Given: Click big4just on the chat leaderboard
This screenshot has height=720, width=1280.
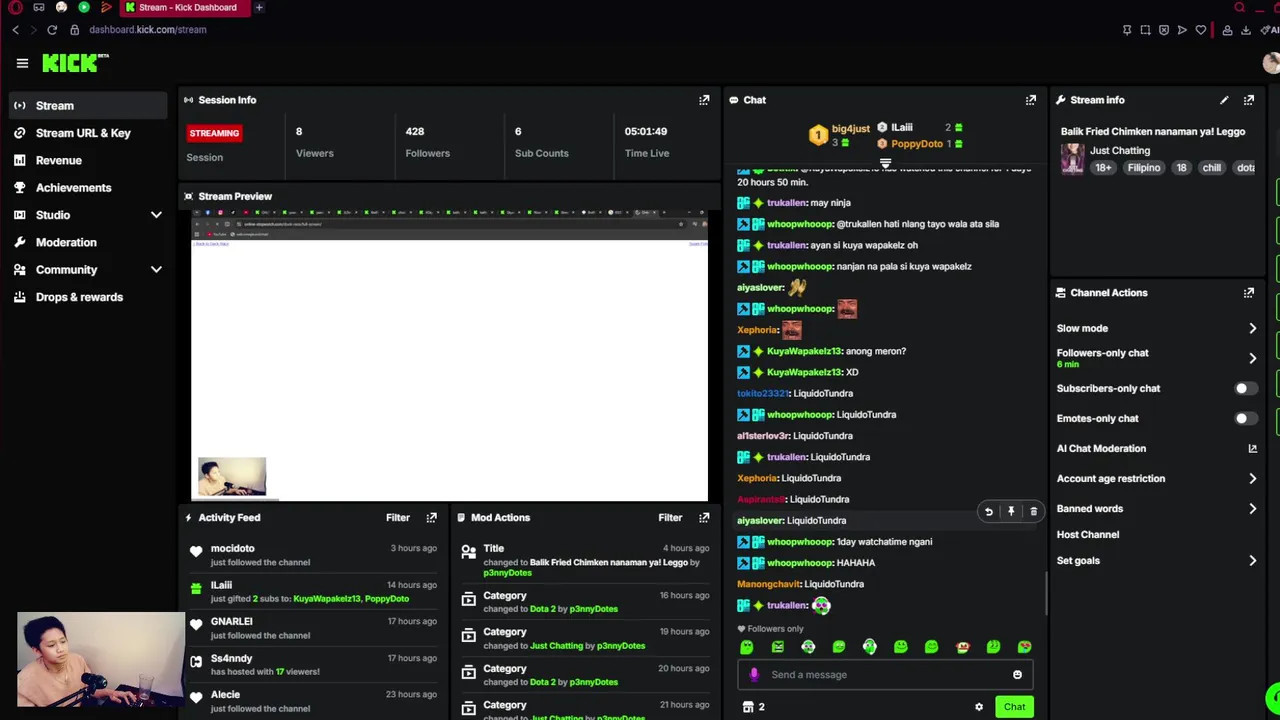Looking at the screenshot, I should point(850,129).
